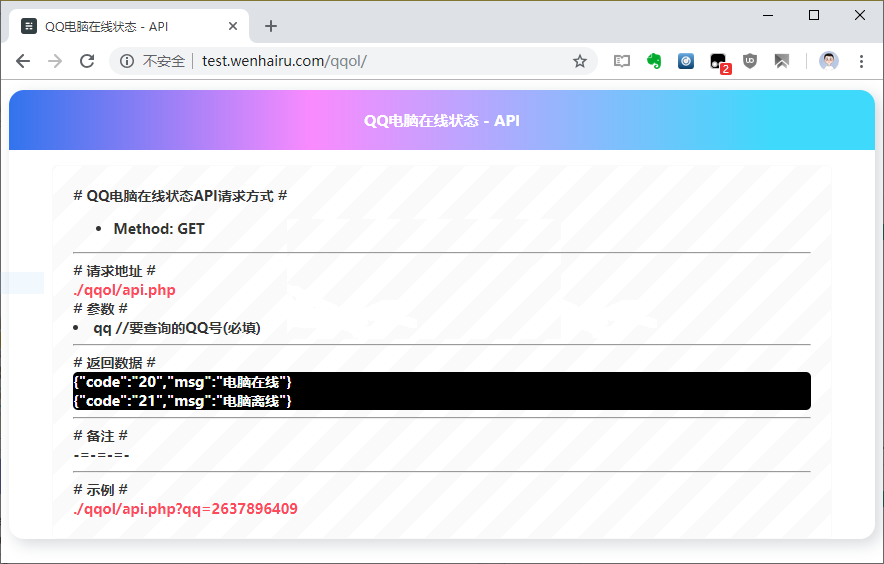
Task: Maximize the Chrome window
Action: point(814,15)
